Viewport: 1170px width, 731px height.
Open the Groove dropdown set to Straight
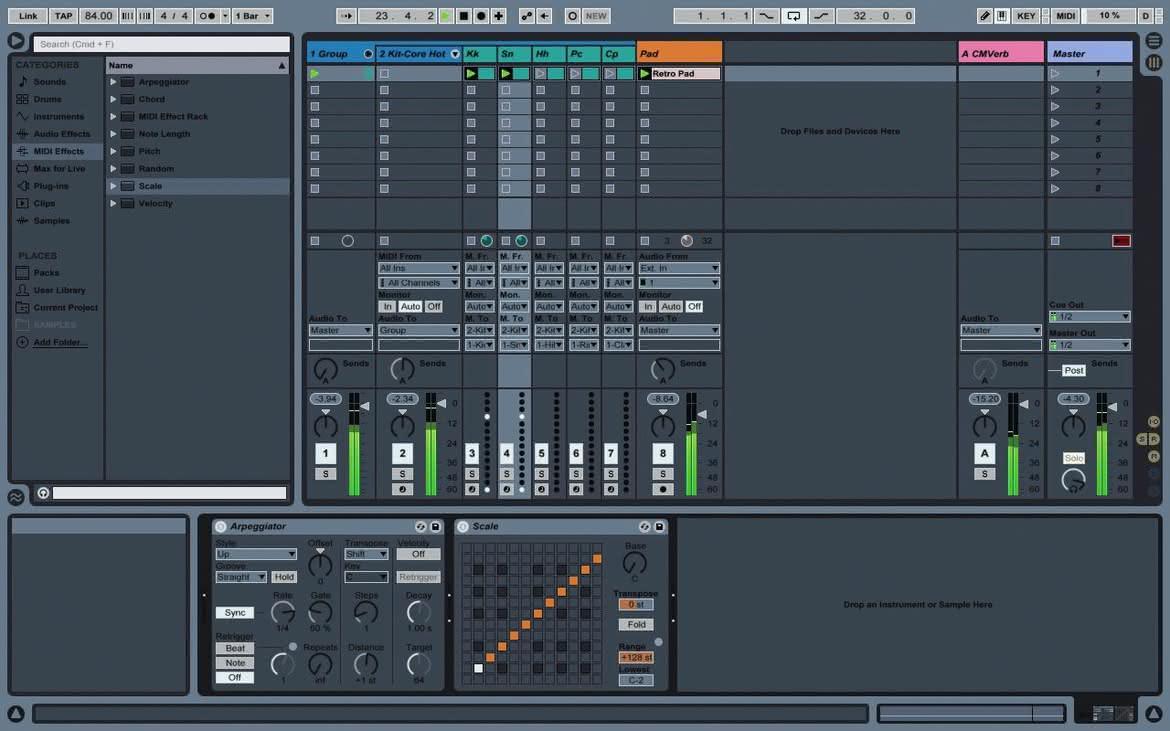(x=240, y=577)
